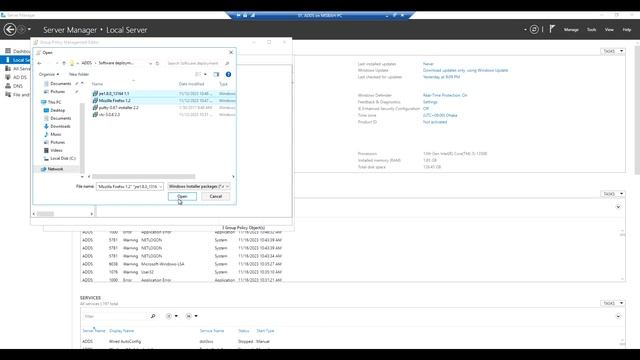Open the Help menu
Screen dimensions: 640x360
pos(627,30)
